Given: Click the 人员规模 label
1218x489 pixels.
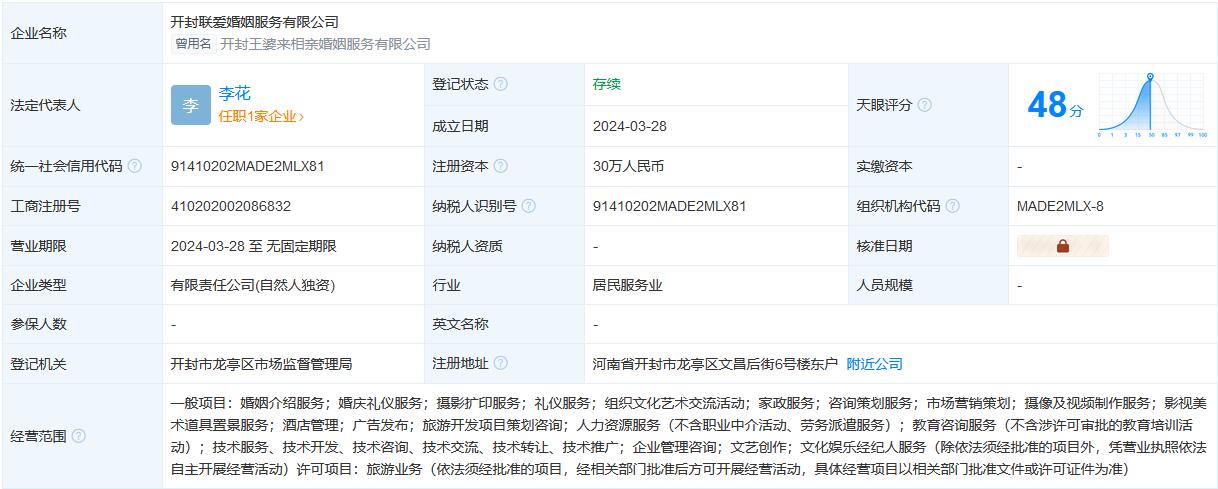Looking at the screenshot, I should click(x=884, y=285).
